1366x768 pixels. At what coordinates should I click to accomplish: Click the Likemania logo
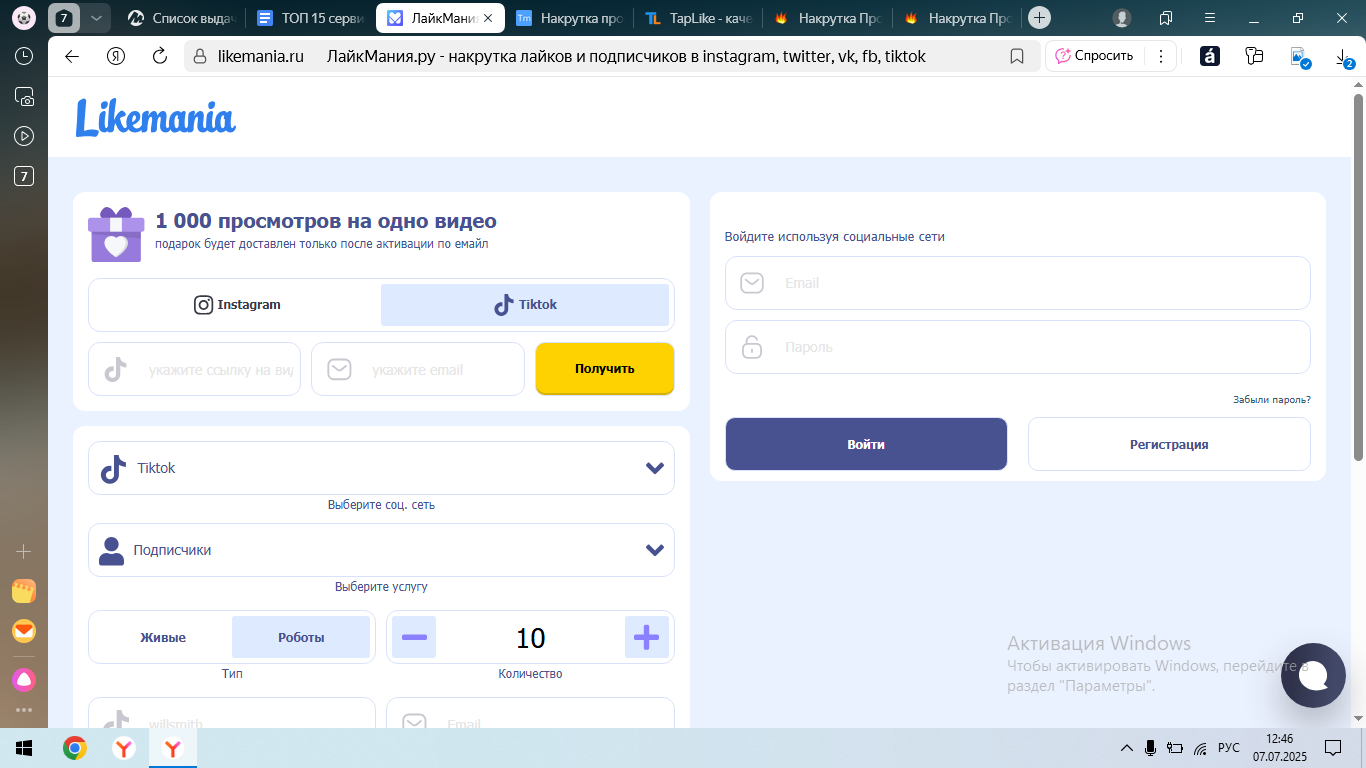tap(155, 118)
